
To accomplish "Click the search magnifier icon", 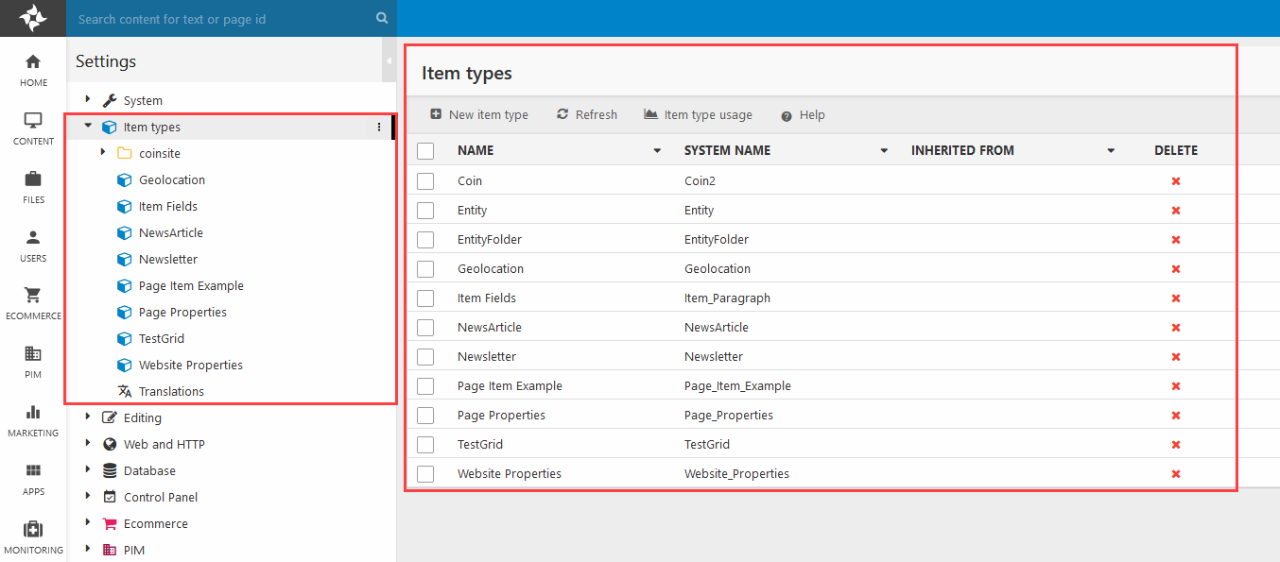I will [382, 18].
